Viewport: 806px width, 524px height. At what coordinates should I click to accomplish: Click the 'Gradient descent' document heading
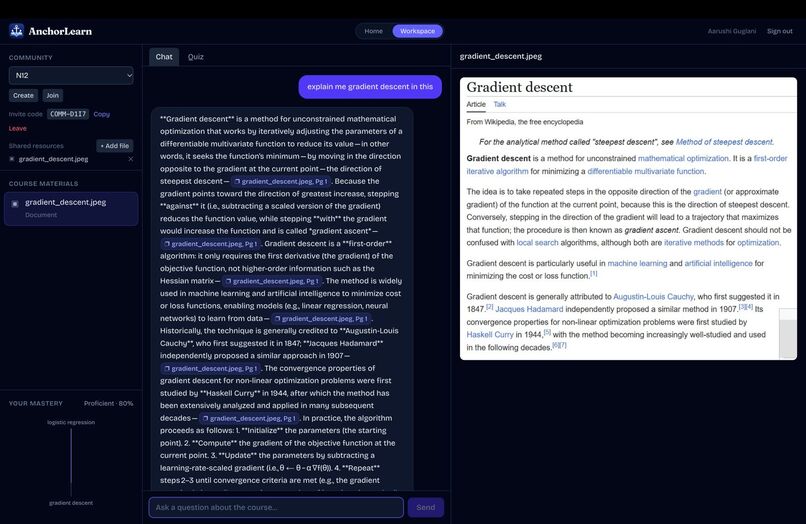pos(519,87)
